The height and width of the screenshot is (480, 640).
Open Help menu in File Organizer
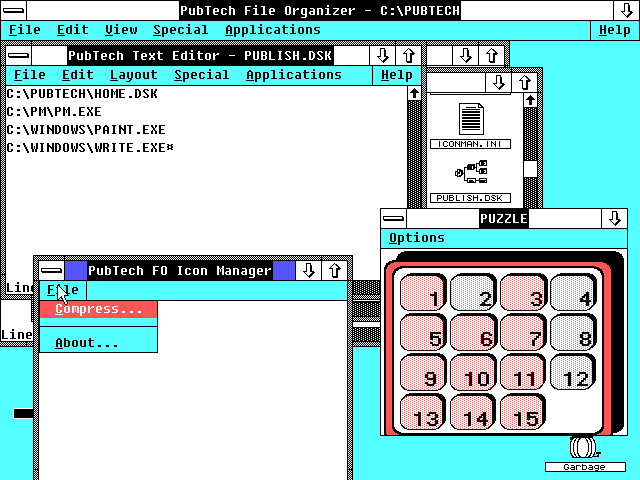tap(614, 30)
